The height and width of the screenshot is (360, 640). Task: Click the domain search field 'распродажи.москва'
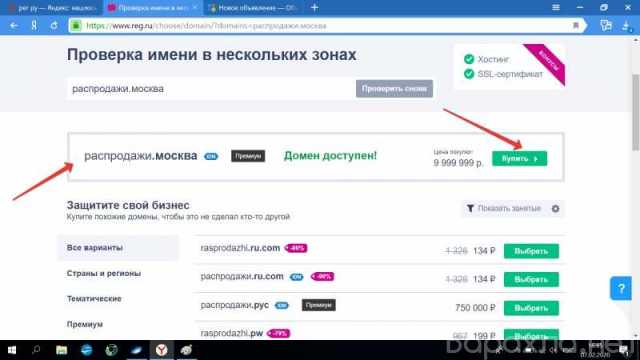[211, 89]
